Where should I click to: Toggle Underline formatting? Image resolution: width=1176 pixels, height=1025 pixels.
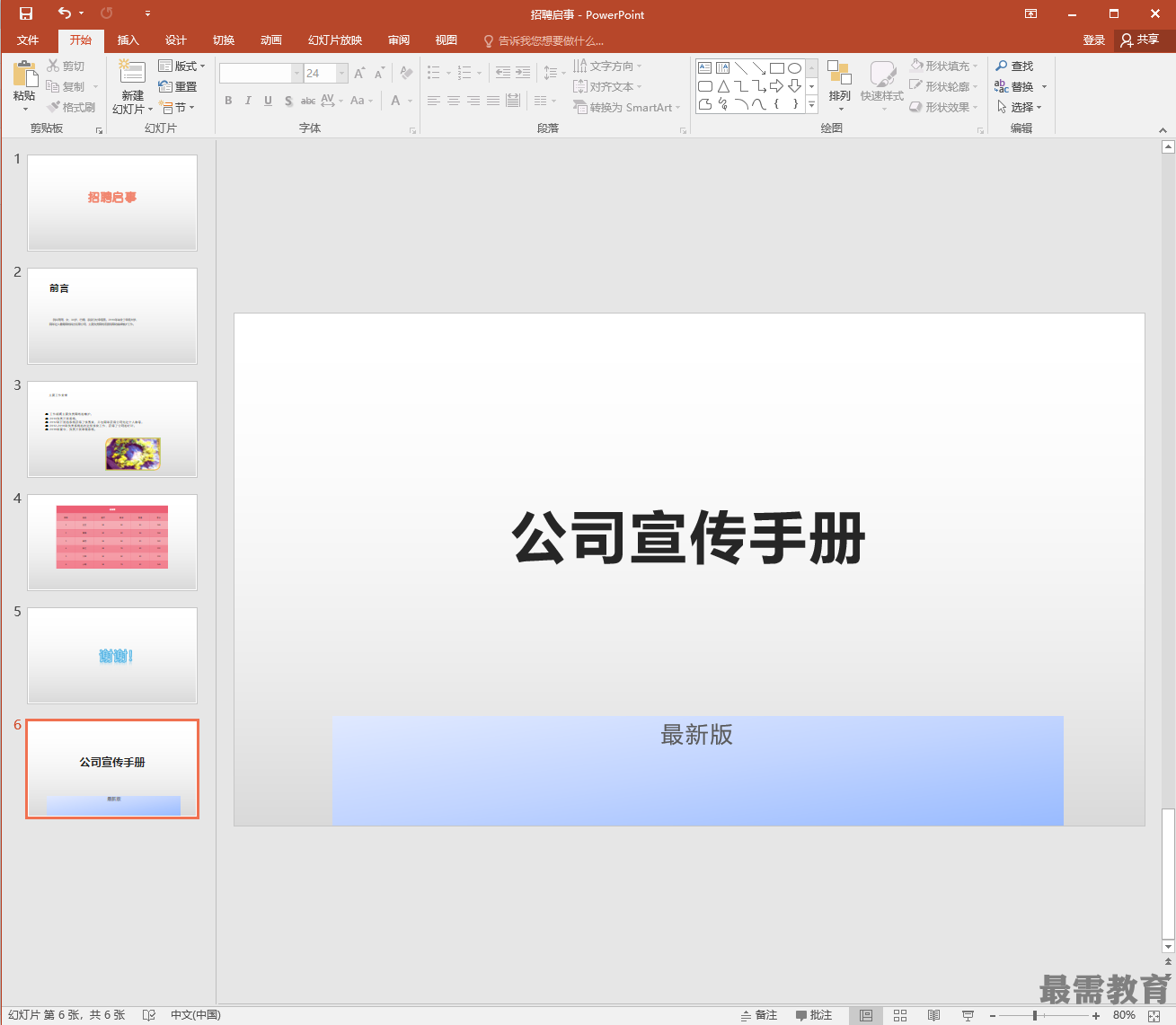point(268,101)
